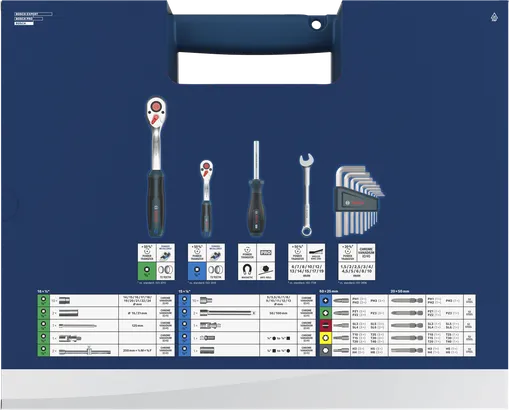
Task: Click the 125 mm extension bar cell in the green table
Action: tap(137, 325)
